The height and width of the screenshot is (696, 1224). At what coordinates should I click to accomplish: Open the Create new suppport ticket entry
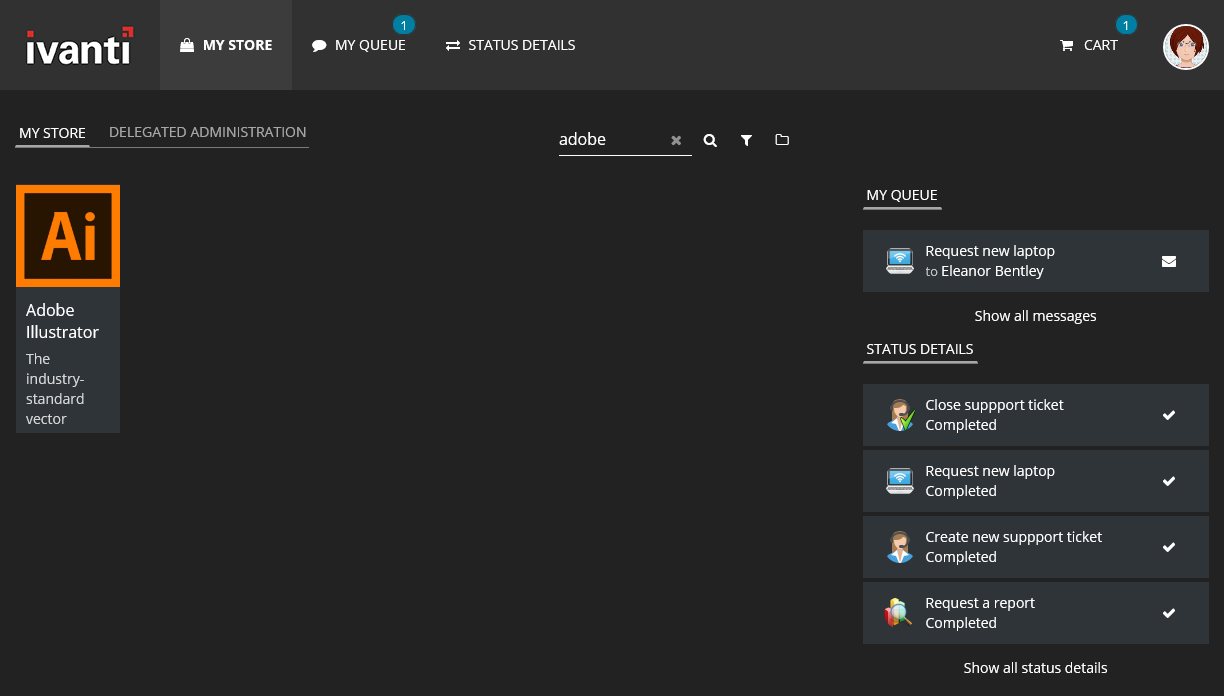click(1036, 547)
